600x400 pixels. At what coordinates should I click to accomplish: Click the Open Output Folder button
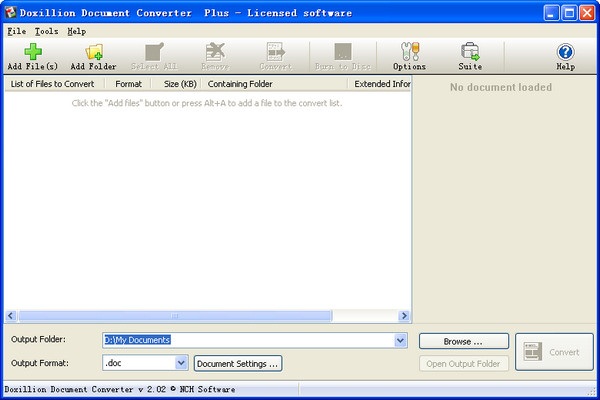[464, 364]
